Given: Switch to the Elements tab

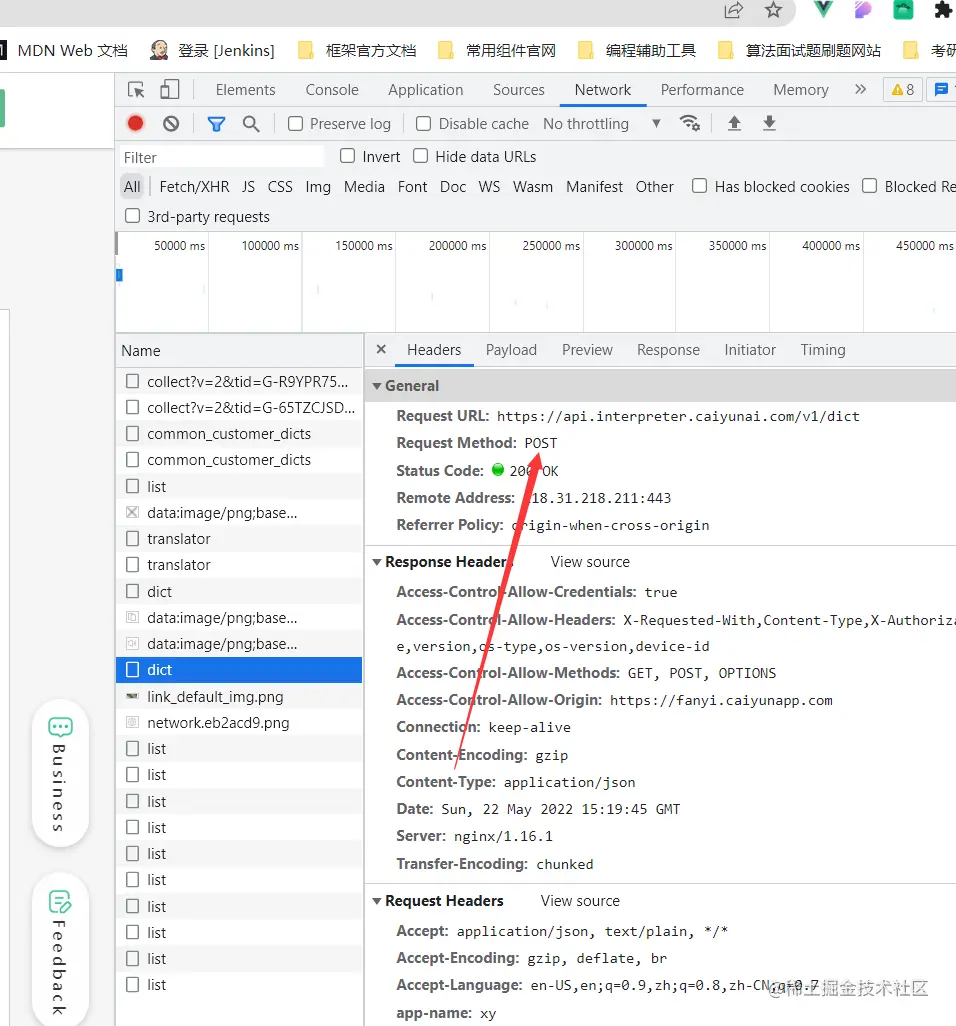Looking at the screenshot, I should coord(245,90).
